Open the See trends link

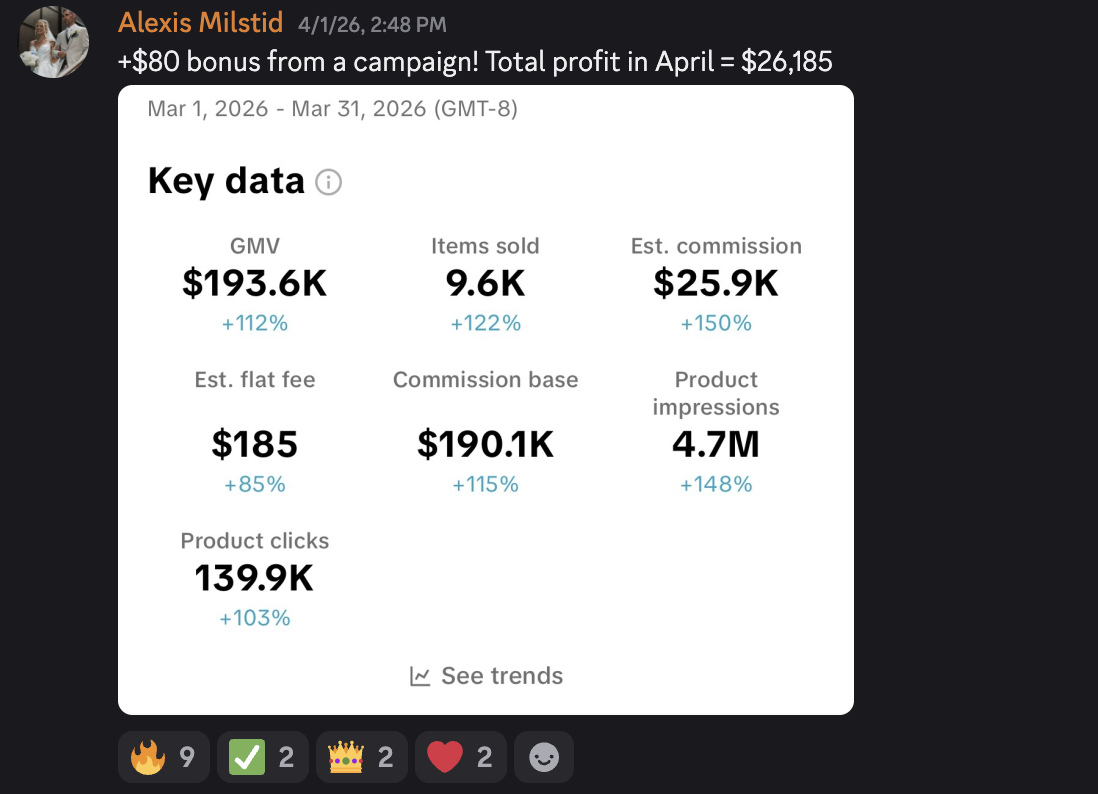[x=486, y=676]
